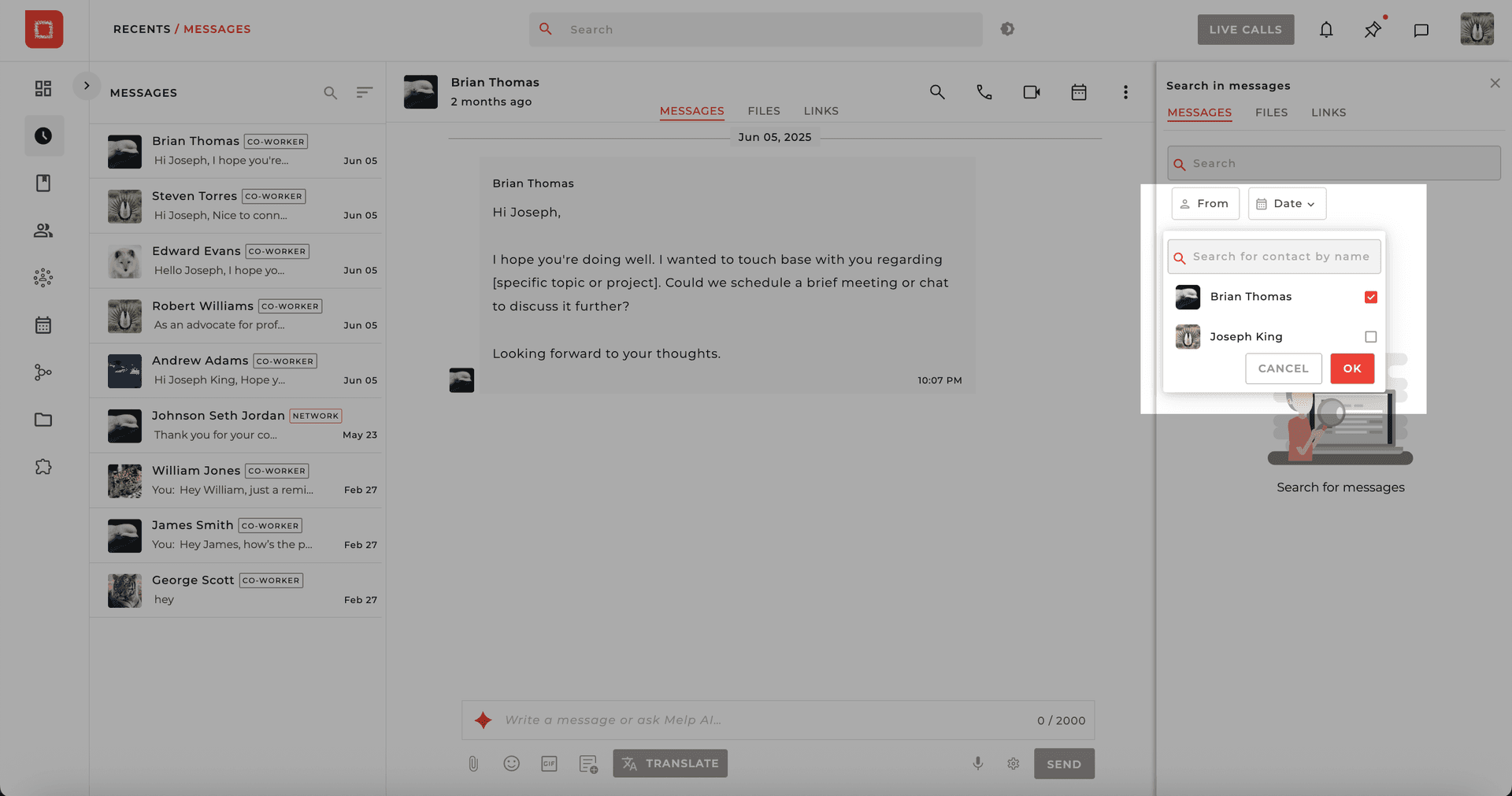Start a video call from the chat header
Screen dimensions: 1512x796
point(1032,92)
